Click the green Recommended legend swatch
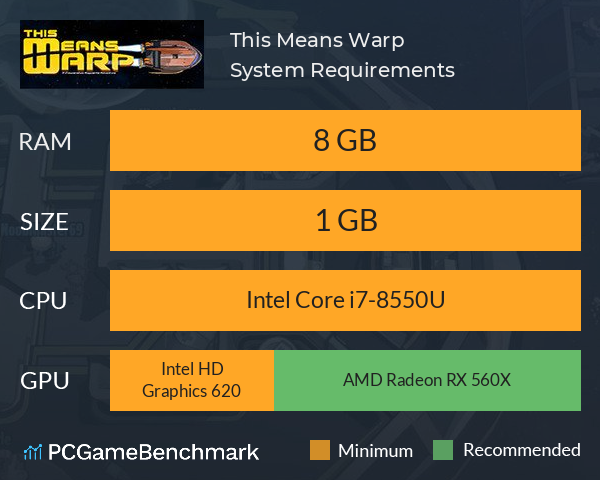The image size is (600, 480). coord(443,450)
